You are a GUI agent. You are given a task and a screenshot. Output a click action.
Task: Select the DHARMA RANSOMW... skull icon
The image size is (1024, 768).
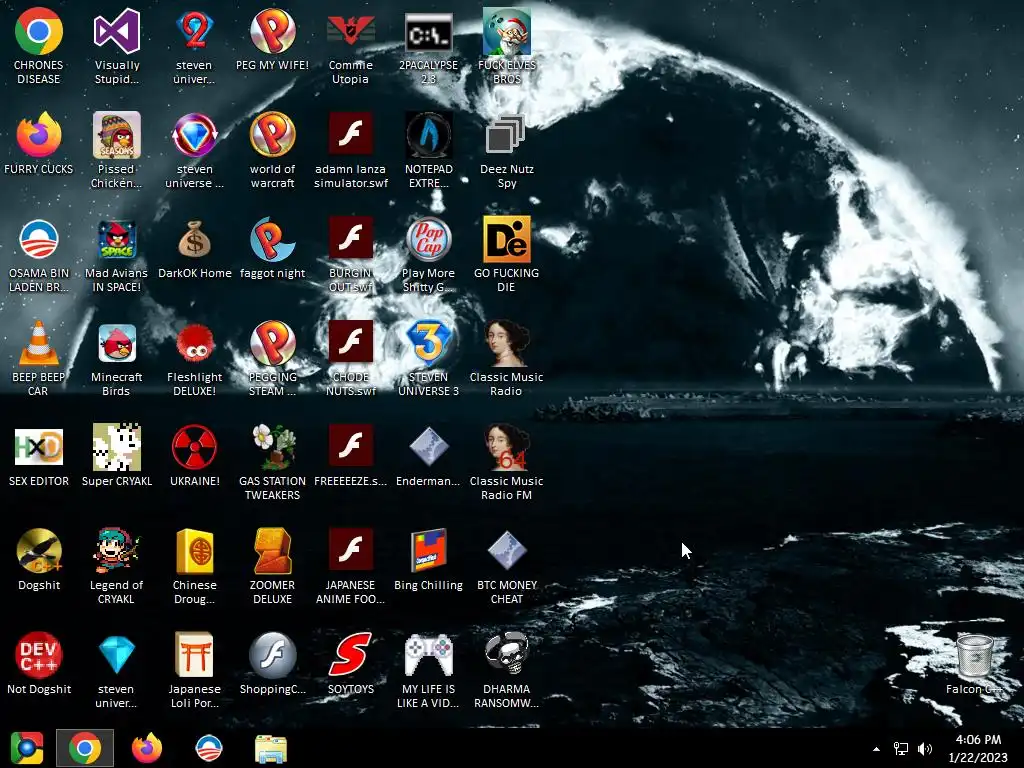tap(507, 655)
